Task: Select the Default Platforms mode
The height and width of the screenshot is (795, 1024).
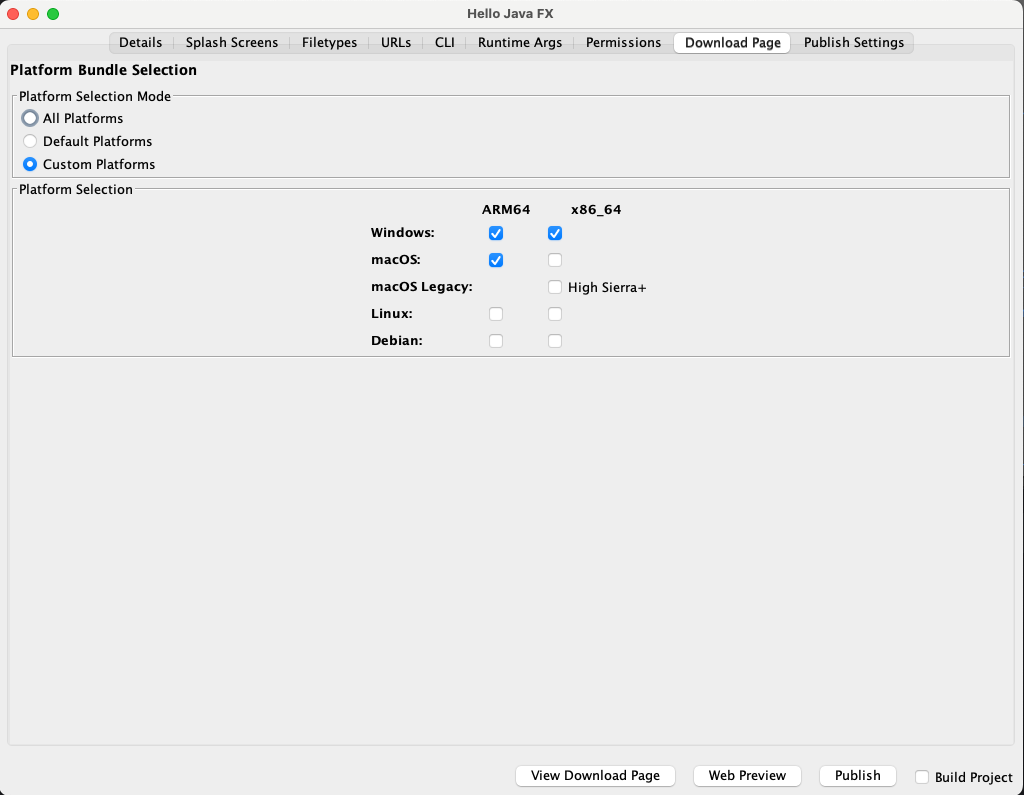Action: pos(30,141)
